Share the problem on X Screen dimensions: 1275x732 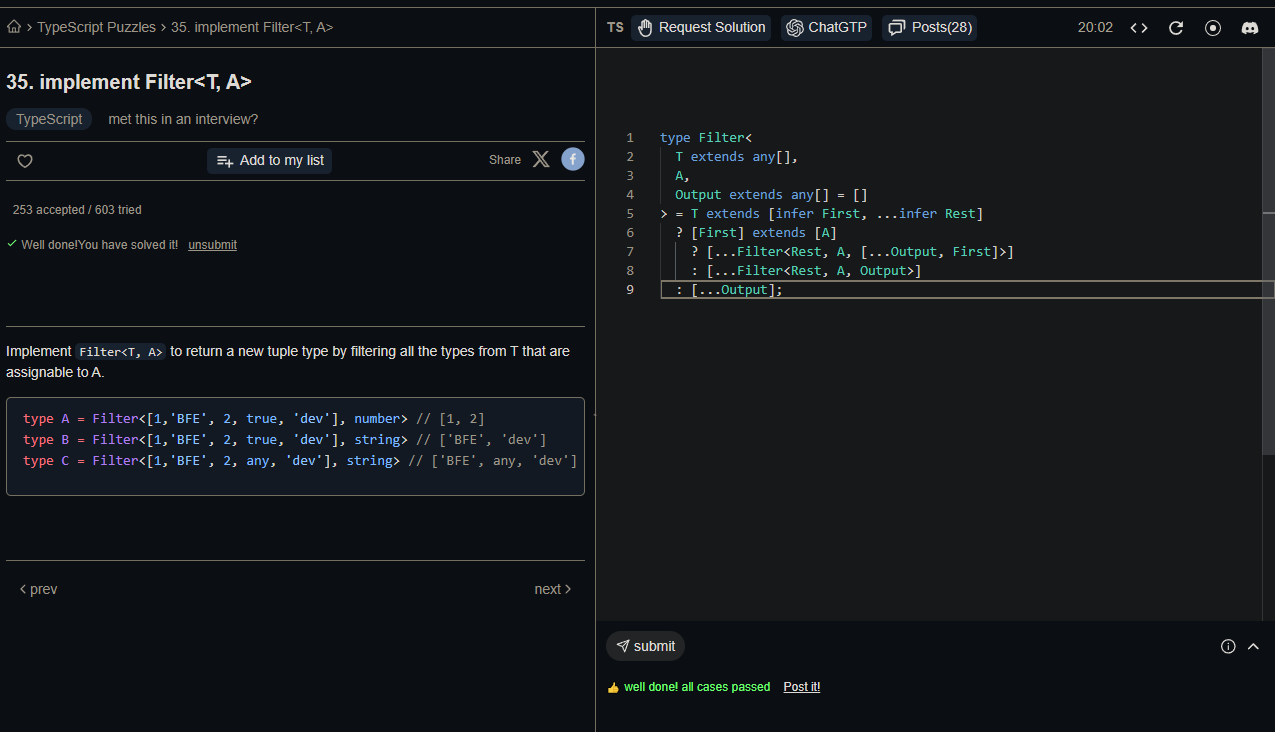click(x=541, y=159)
